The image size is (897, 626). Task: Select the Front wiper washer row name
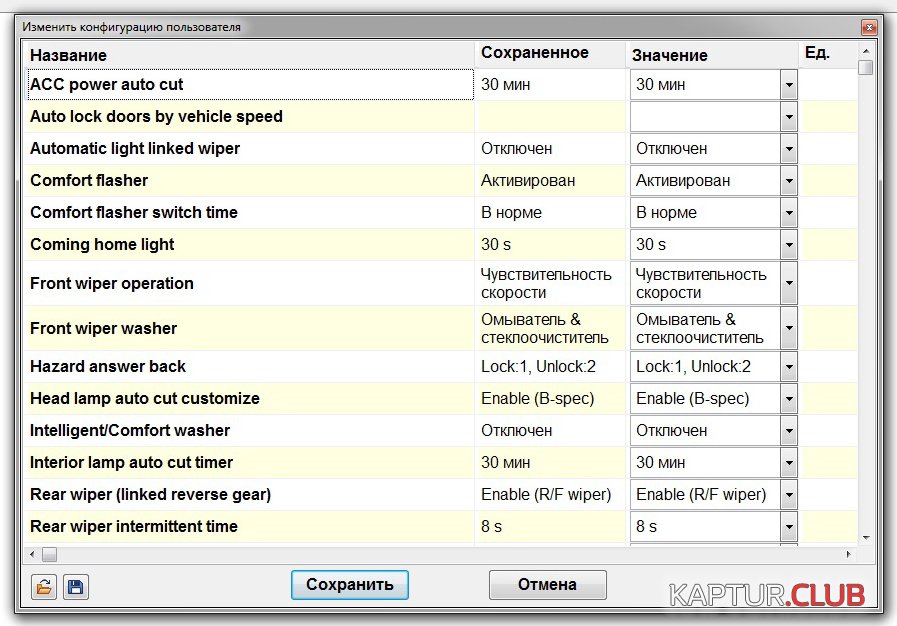104,328
